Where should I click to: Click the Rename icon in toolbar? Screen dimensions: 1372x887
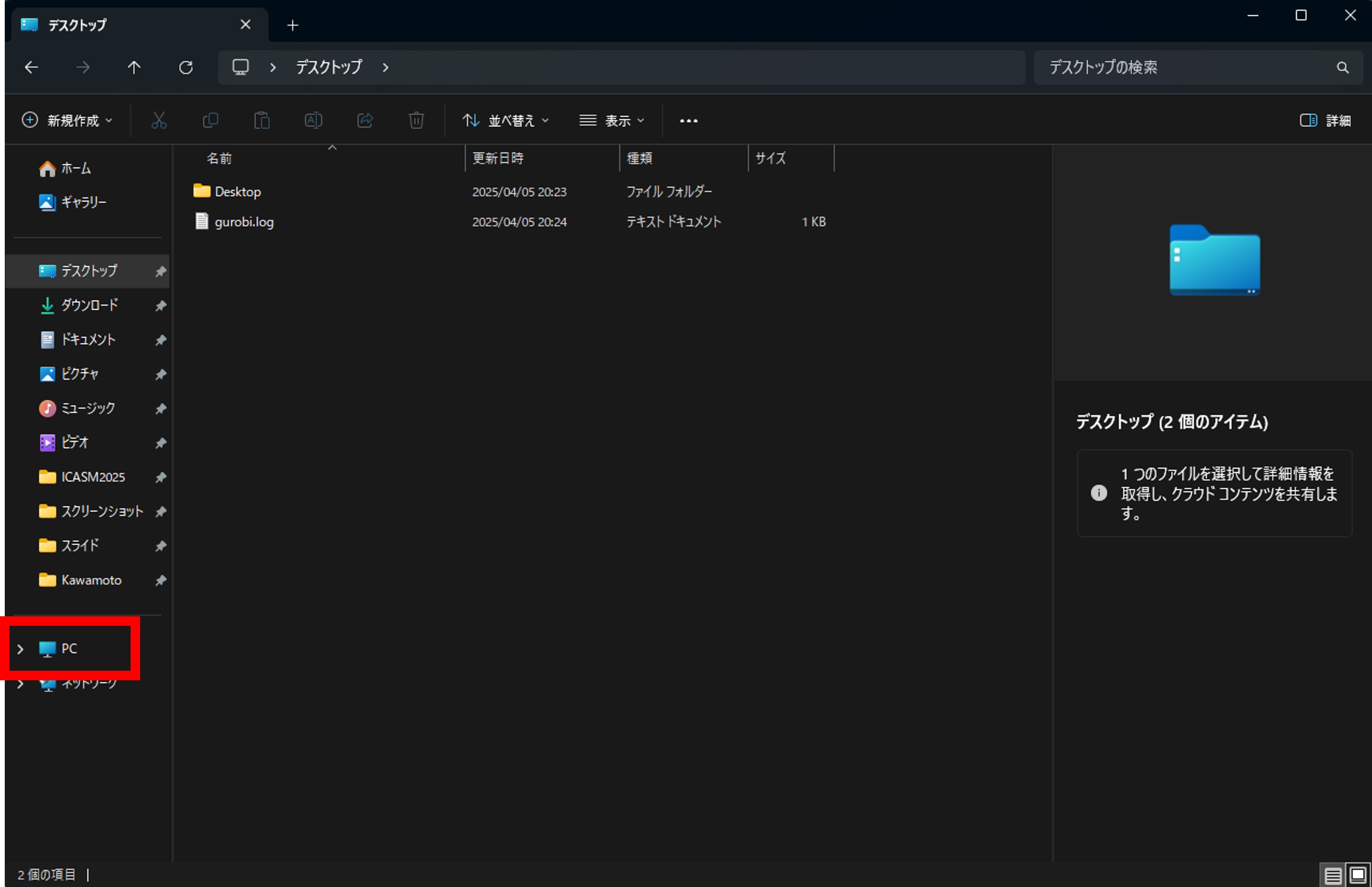[313, 120]
